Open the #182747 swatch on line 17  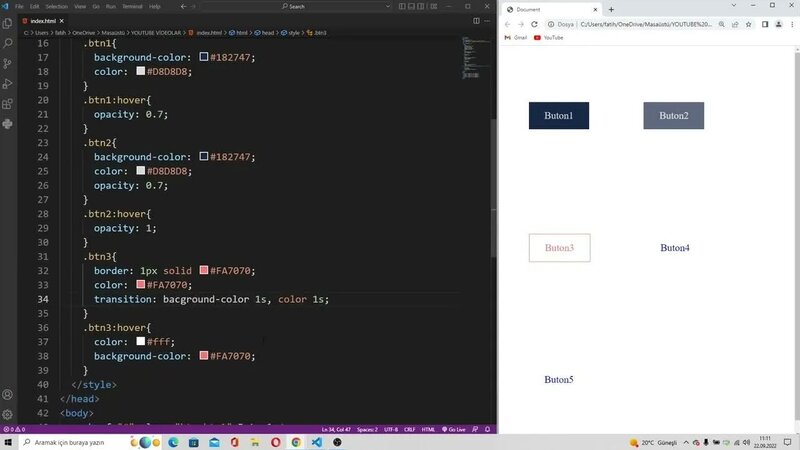(x=204, y=57)
